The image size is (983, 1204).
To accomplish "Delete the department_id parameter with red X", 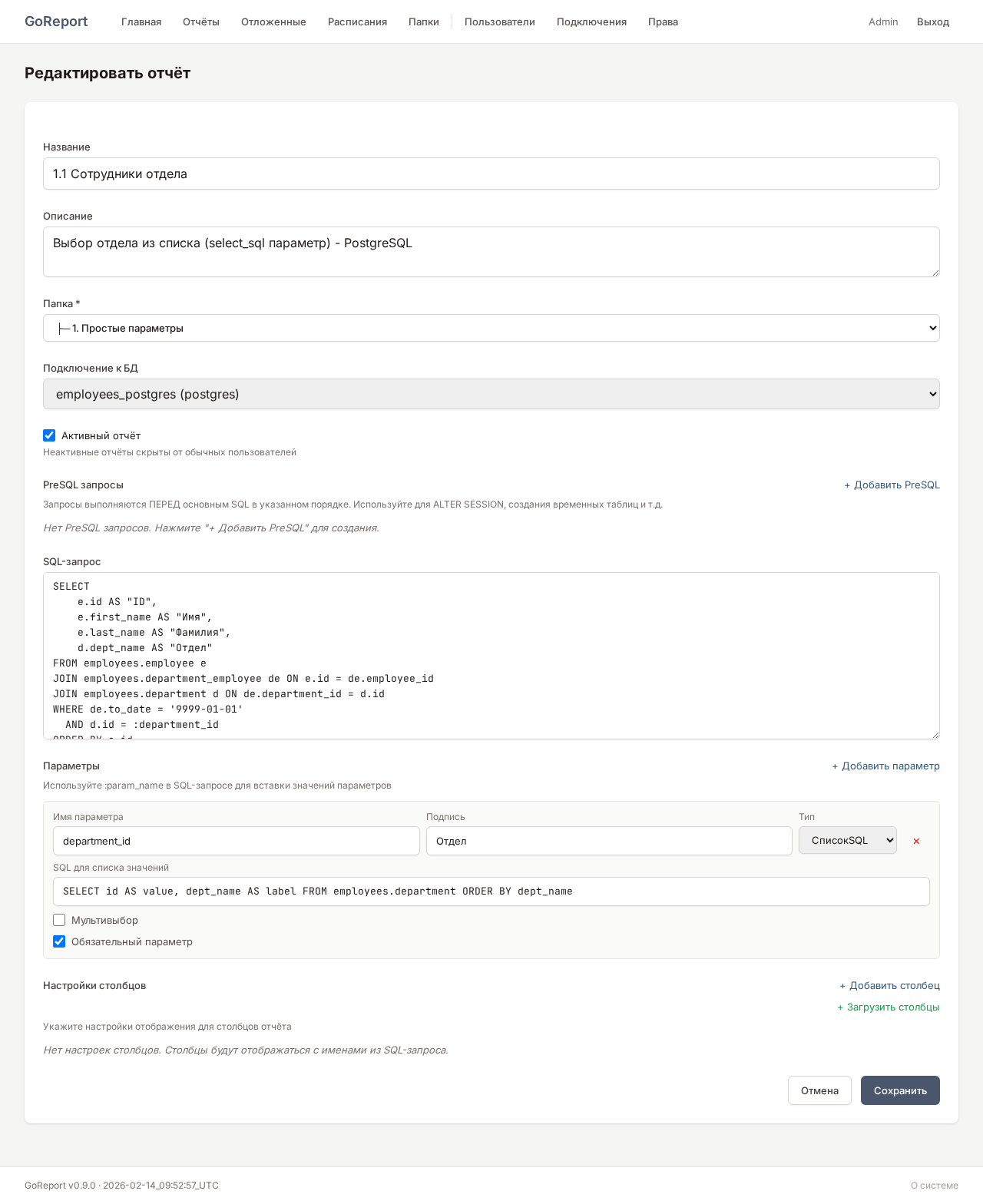I will pyautogui.click(x=916, y=841).
